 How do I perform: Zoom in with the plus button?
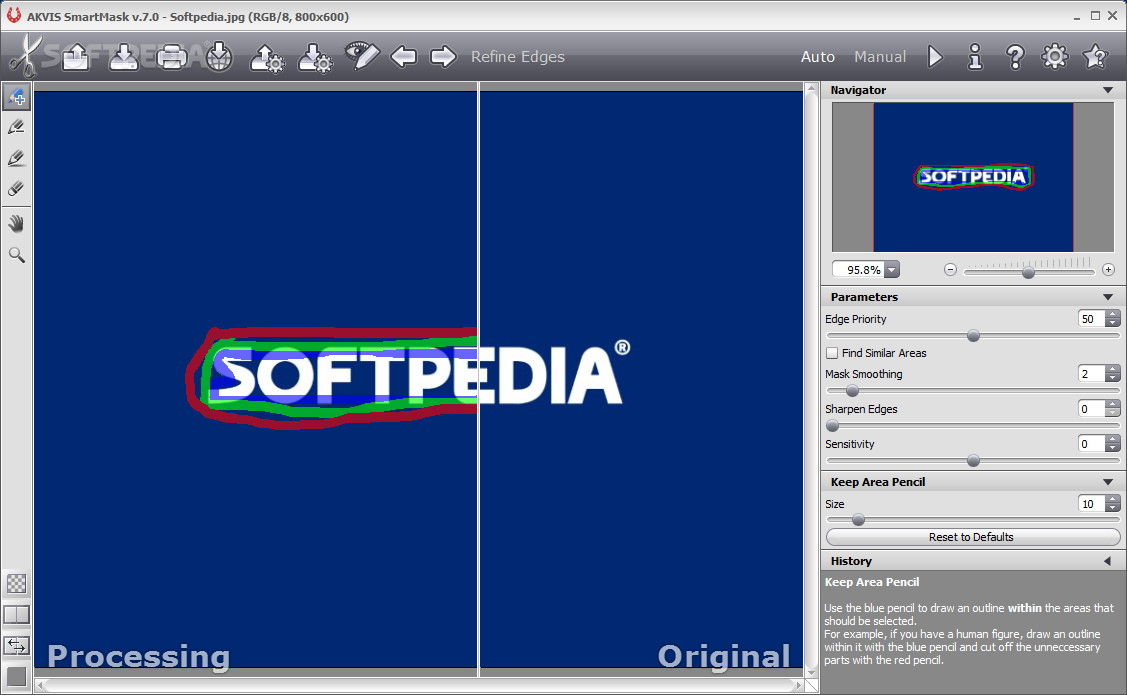[1108, 270]
